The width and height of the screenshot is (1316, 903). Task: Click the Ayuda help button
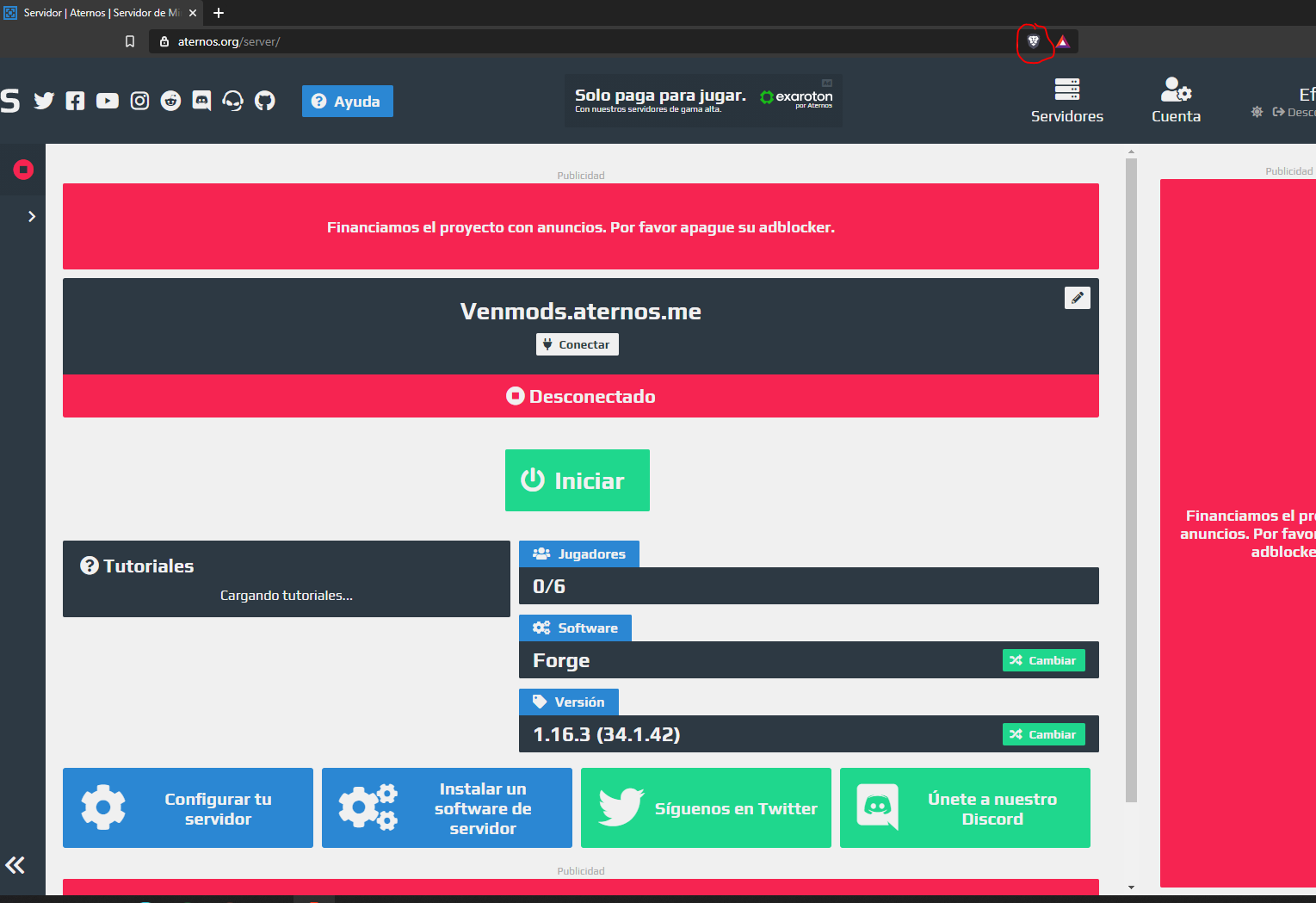348,101
